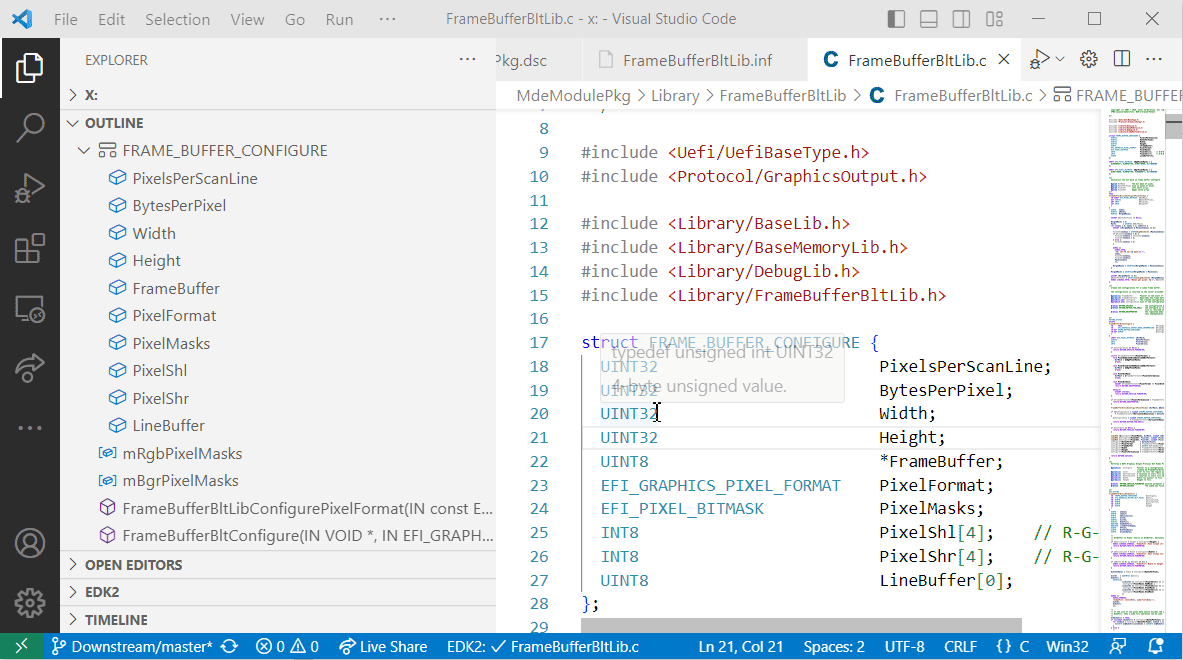The width and height of the screenshot is (1183, 660).
Task: Expand the X: folder section
Action: click(278, 95)
